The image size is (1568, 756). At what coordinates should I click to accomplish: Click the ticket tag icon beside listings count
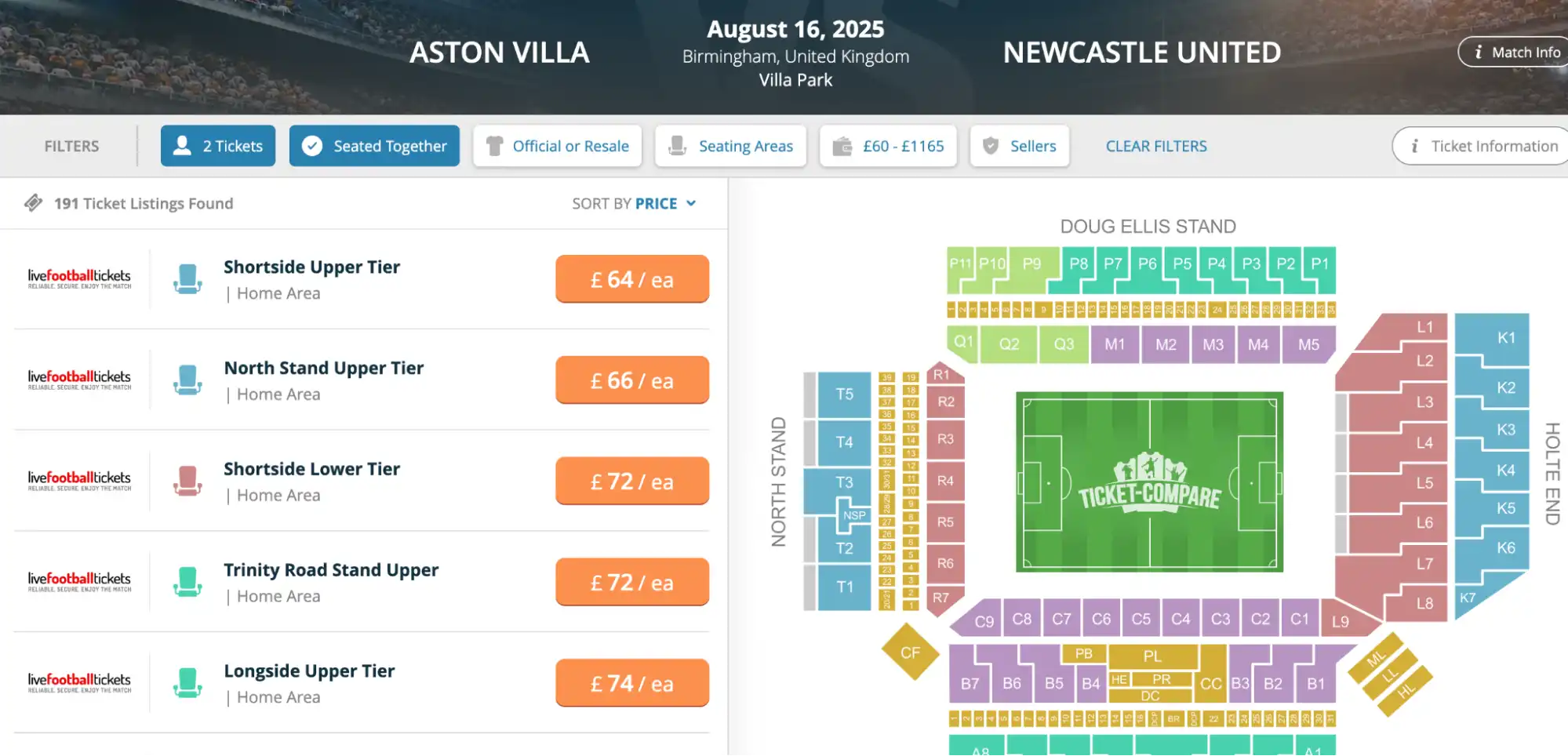pos(33,202)
